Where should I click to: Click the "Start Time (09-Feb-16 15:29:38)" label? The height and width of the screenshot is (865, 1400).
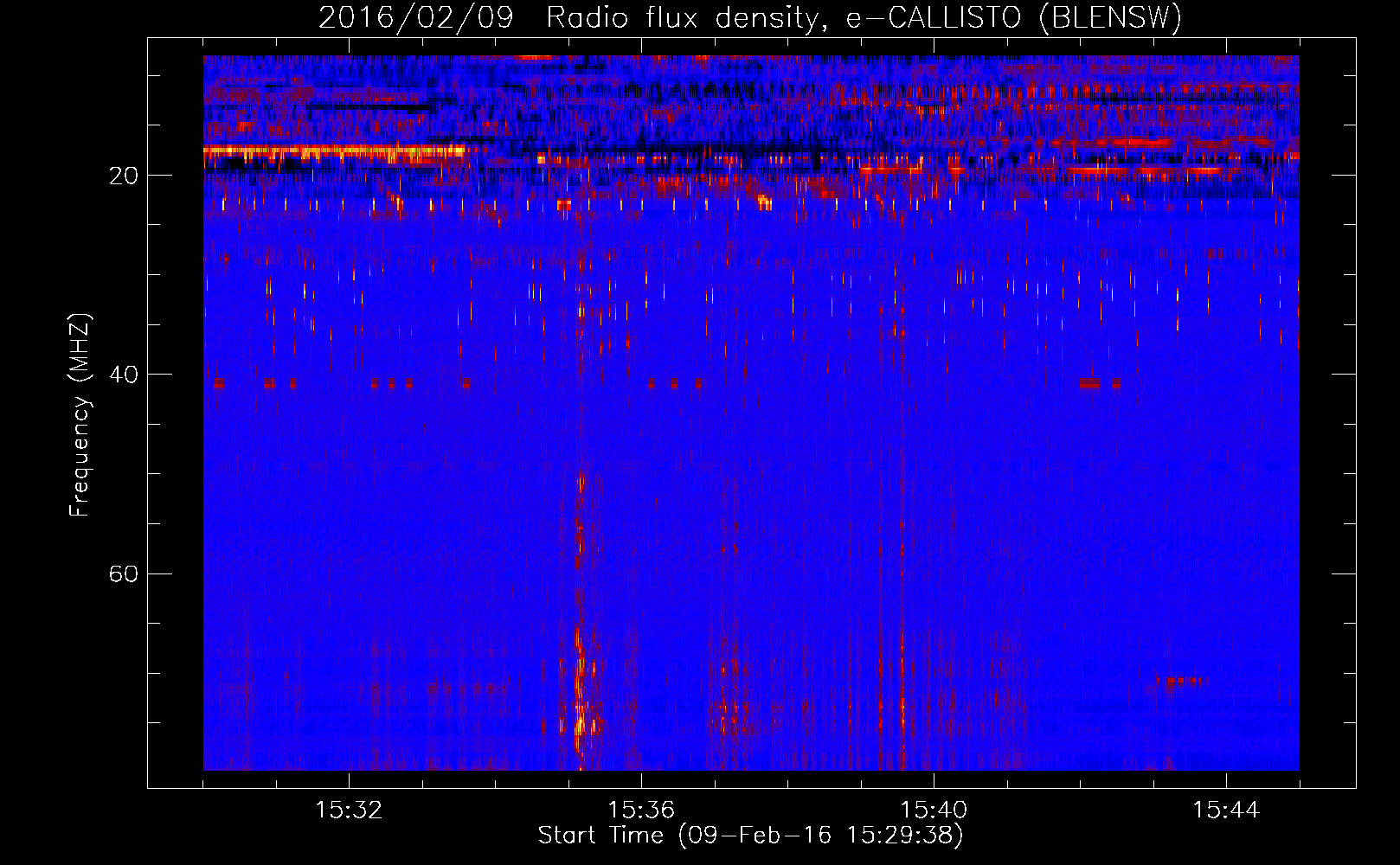tap(750, 836)
